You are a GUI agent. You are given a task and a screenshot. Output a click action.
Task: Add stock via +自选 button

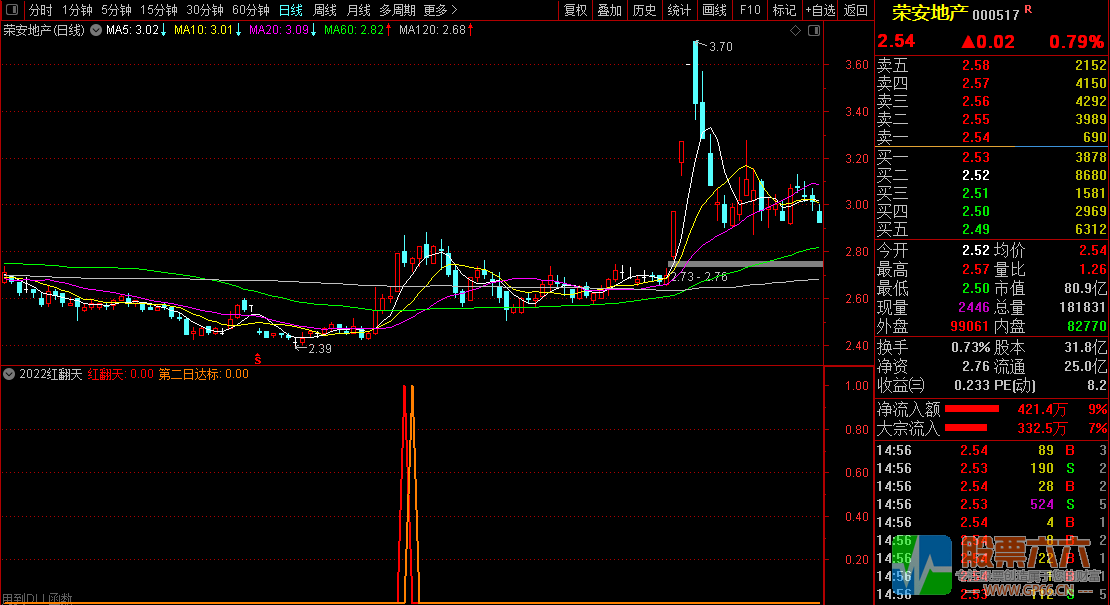[820, 10]
